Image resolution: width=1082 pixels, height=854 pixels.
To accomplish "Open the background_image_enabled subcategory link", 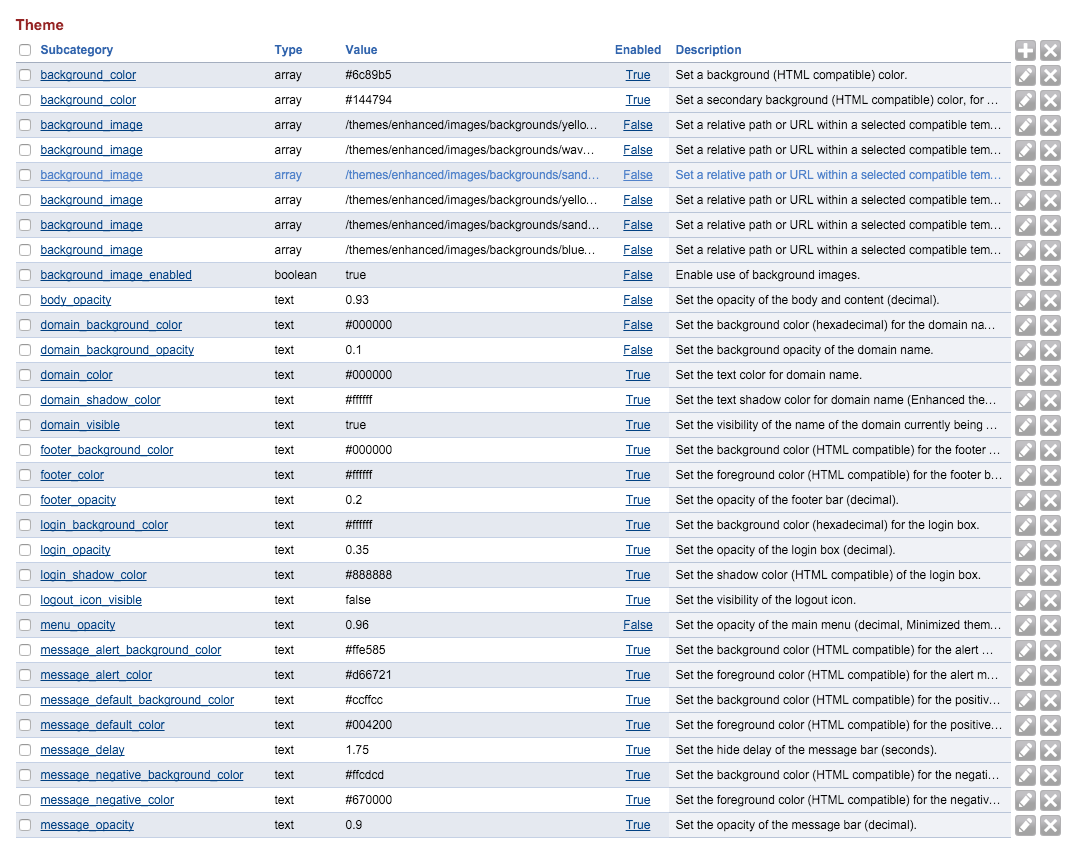I will click(x=116, y=275).
